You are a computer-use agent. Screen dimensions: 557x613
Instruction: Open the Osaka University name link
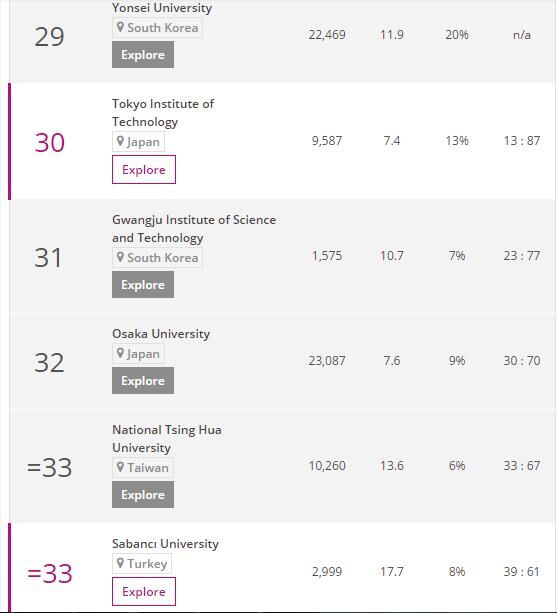coord(161,334)
